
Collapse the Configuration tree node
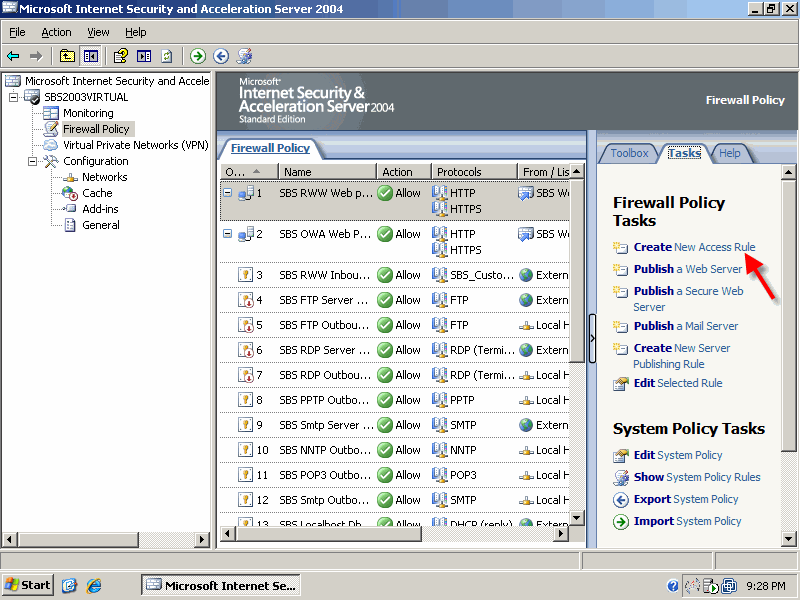pos(32,161)
